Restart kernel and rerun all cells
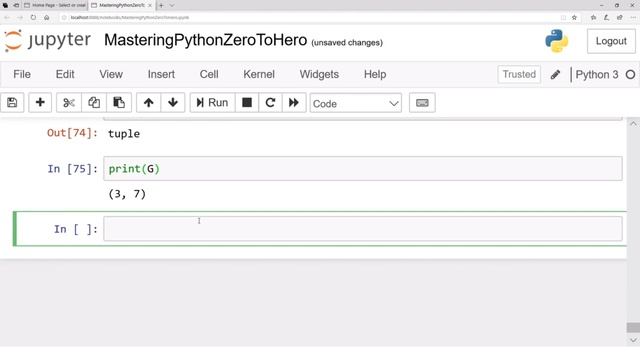The width and height of the screenshot is (640, 360). (294, 102)
